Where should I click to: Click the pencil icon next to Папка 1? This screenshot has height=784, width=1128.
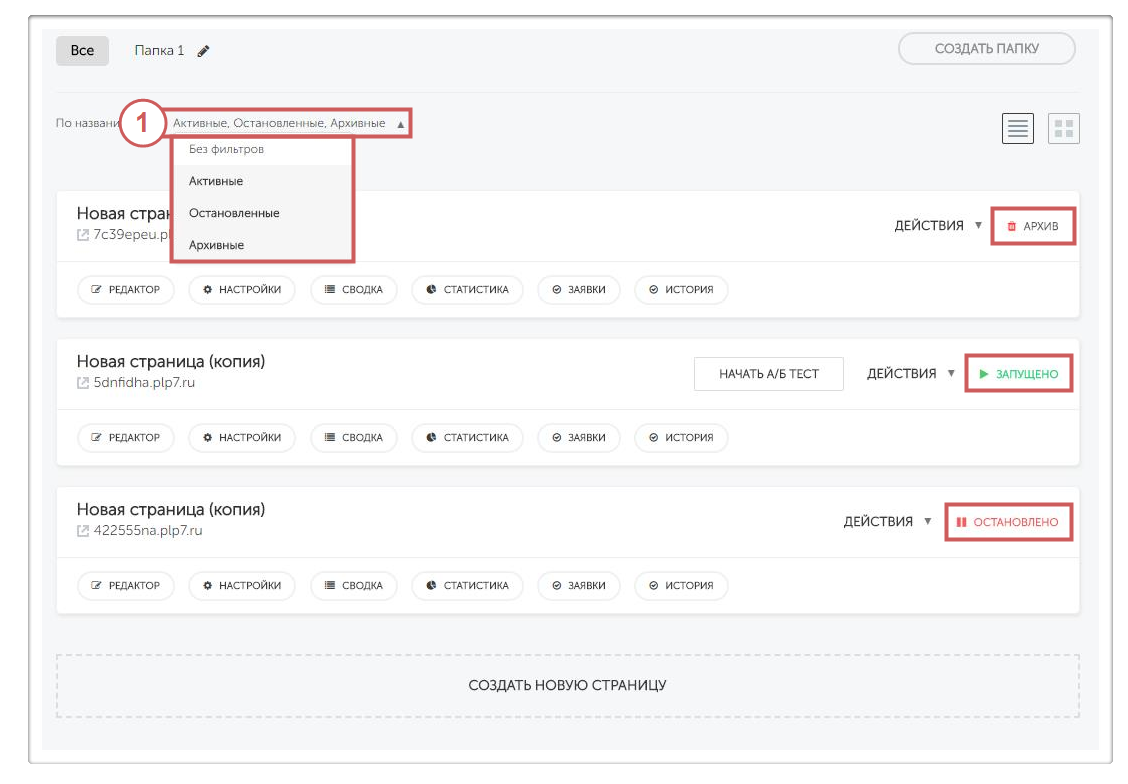pos(204,51)
